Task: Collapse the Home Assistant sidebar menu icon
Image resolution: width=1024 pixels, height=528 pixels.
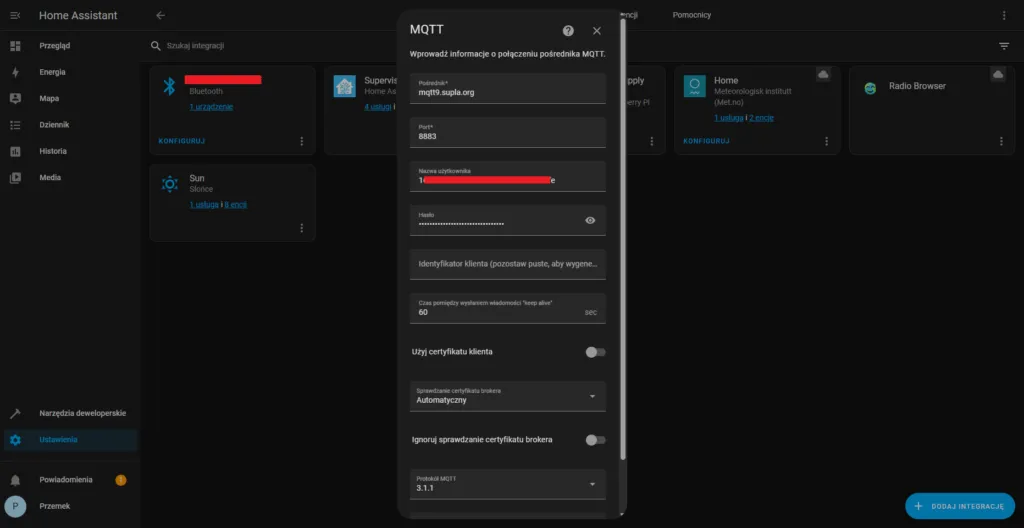Action: 15,15
